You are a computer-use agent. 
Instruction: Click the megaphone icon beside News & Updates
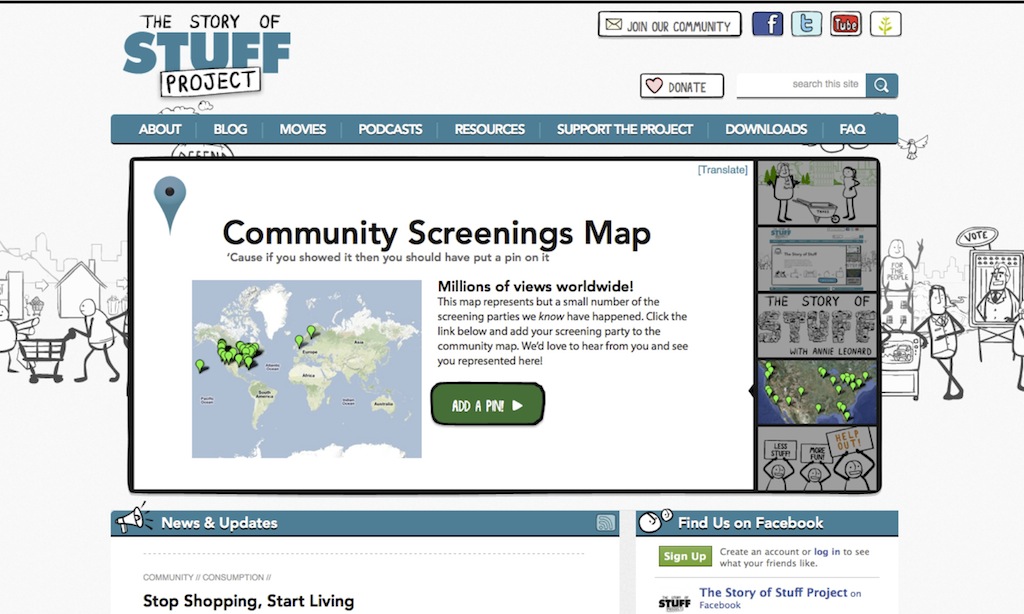tap(134, 519)
